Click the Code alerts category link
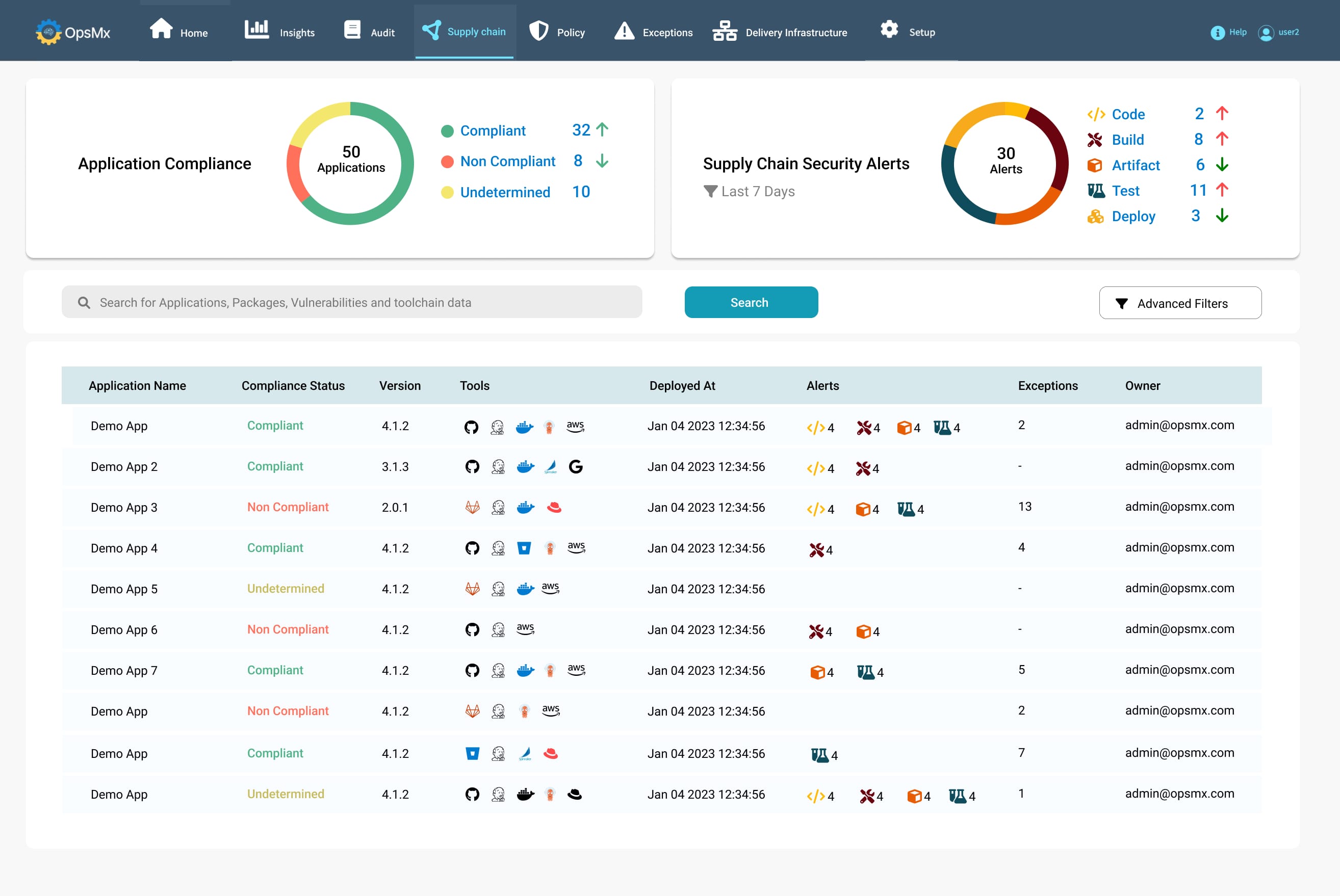The image size is (1340, 896). coord(1128,114)
